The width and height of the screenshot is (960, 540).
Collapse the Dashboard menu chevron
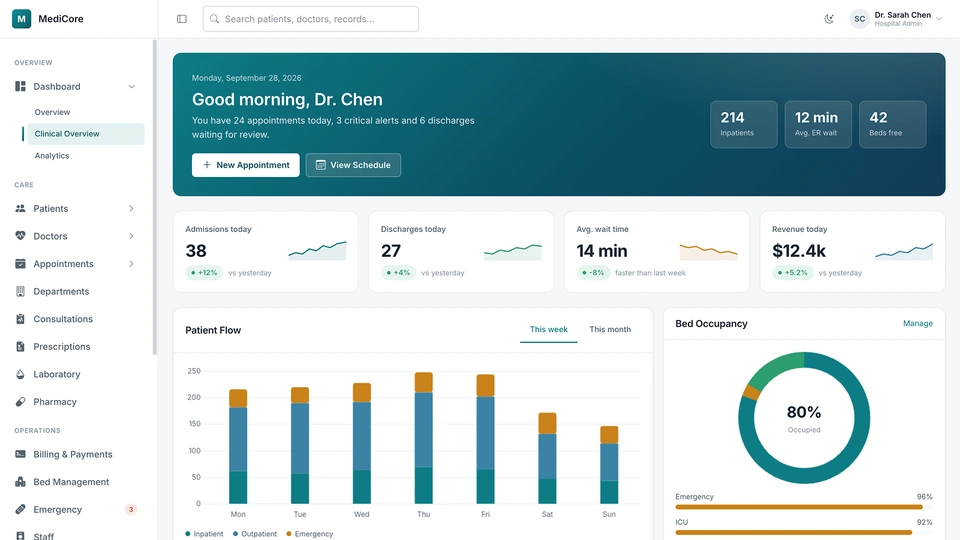132,86
